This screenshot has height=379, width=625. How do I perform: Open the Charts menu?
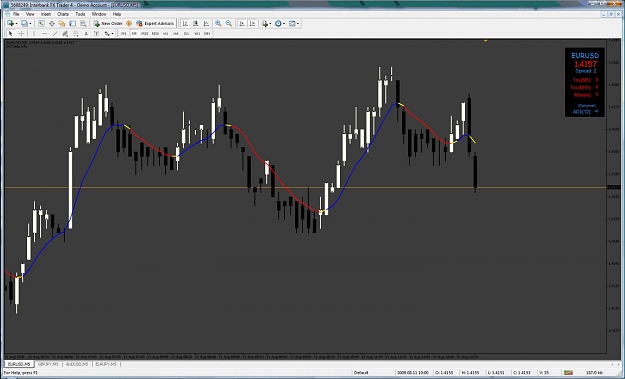(x=63, y=14)
